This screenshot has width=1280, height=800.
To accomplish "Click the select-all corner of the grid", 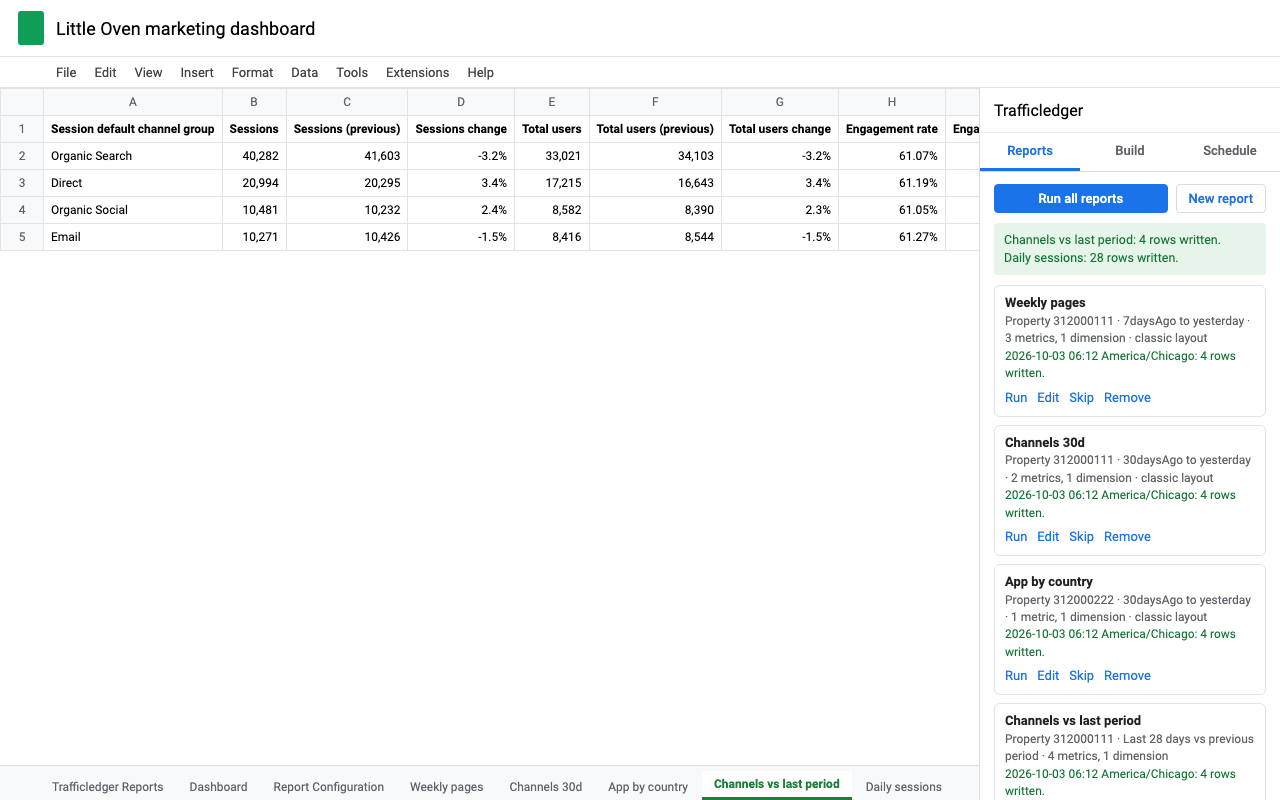I will [x=22, y=102].
